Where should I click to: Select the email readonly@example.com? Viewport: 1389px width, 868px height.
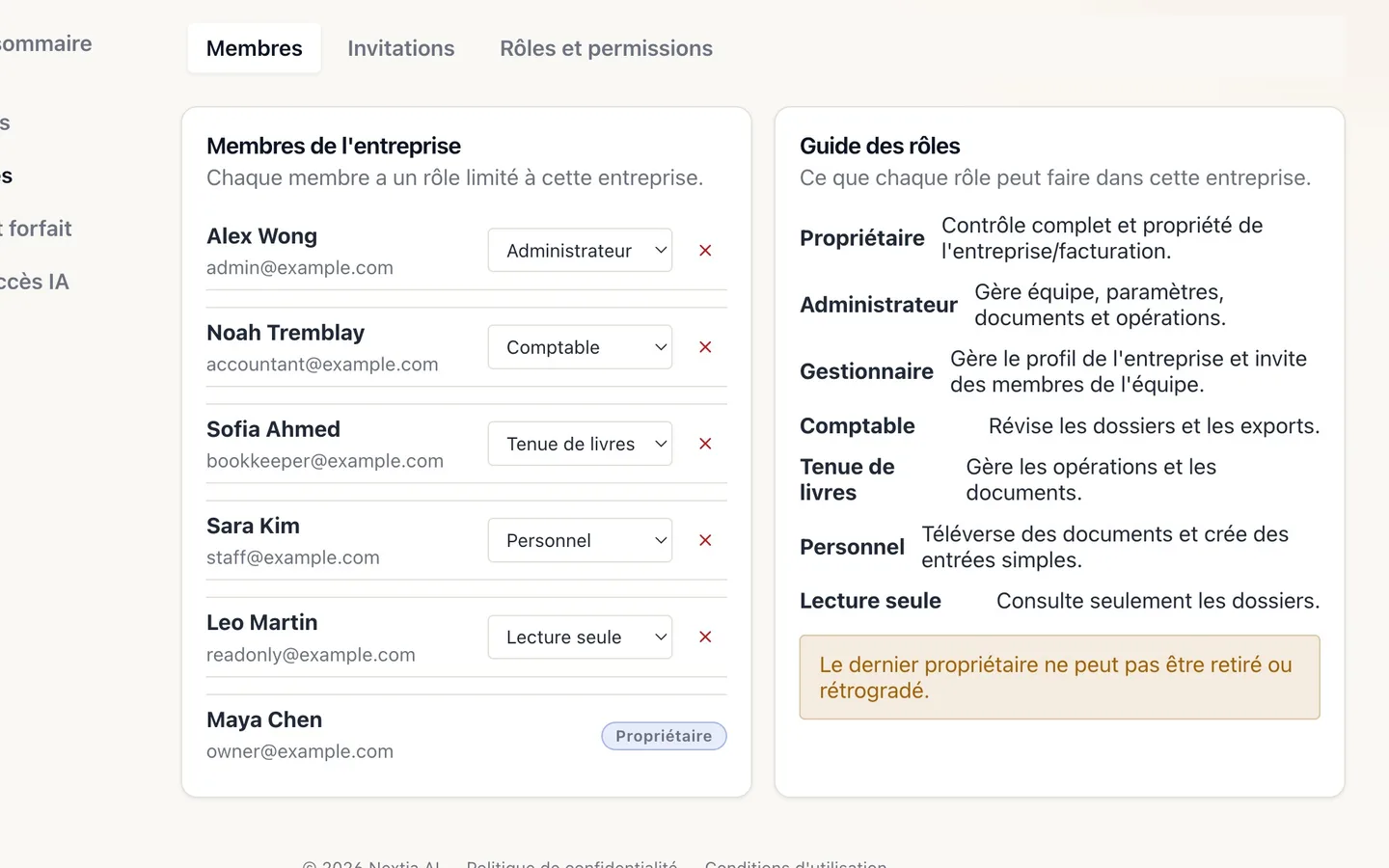[311, 655]
